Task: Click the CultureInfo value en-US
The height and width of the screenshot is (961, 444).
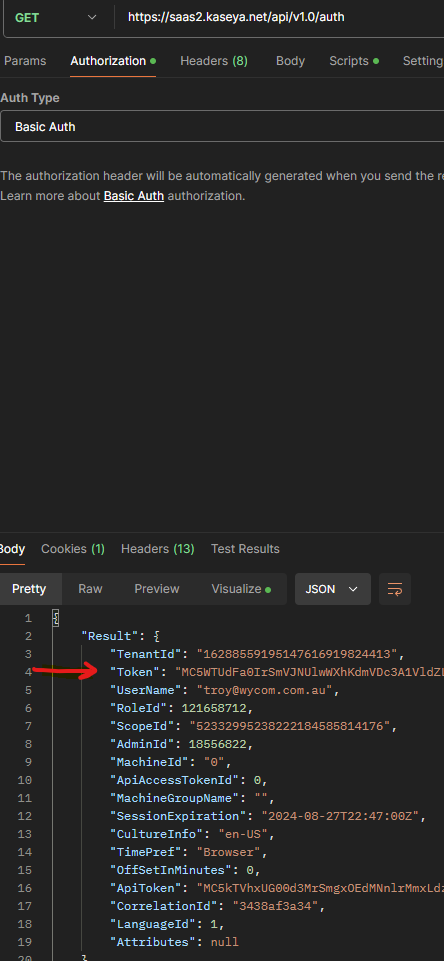Action: tap(243, 834)
